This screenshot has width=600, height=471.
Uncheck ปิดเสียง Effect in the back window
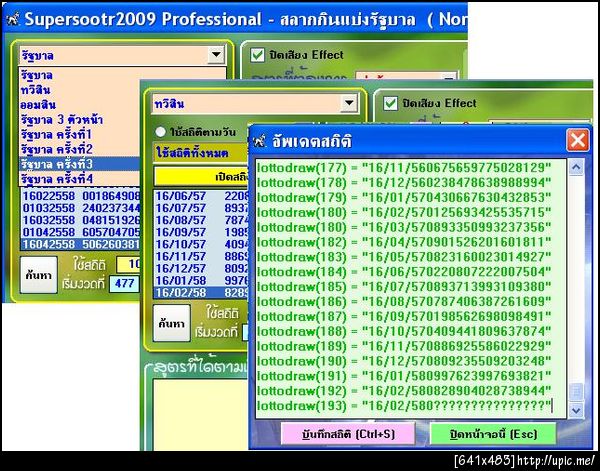point(257,55)
